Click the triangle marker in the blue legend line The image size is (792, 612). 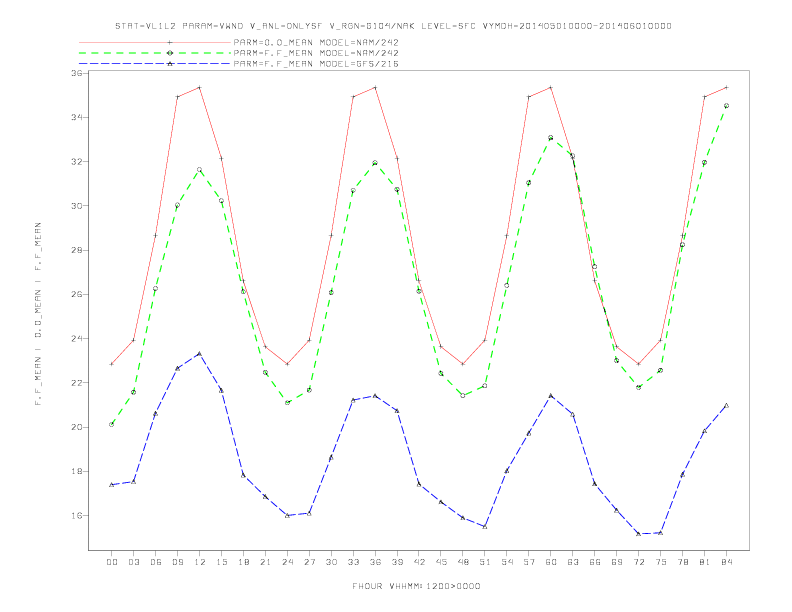pos(170,64)
